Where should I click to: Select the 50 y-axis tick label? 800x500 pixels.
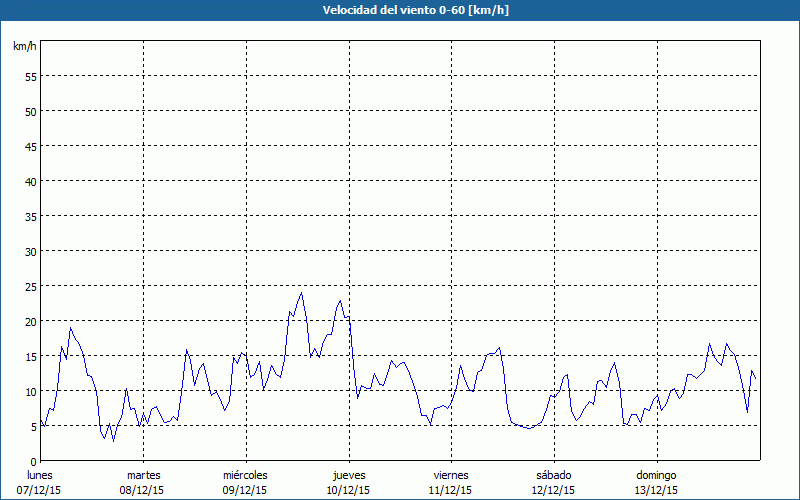click(30, 111)
